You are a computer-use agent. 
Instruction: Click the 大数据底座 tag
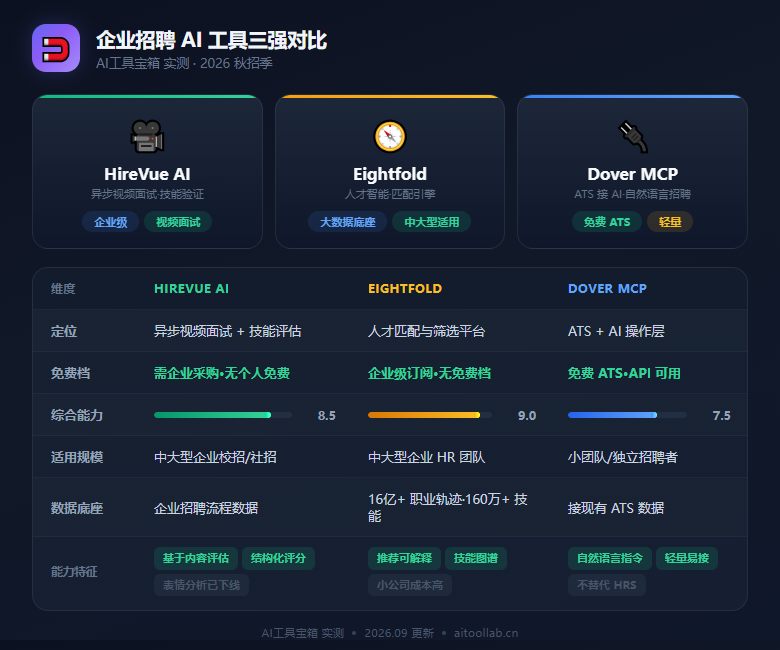point(348,222)
